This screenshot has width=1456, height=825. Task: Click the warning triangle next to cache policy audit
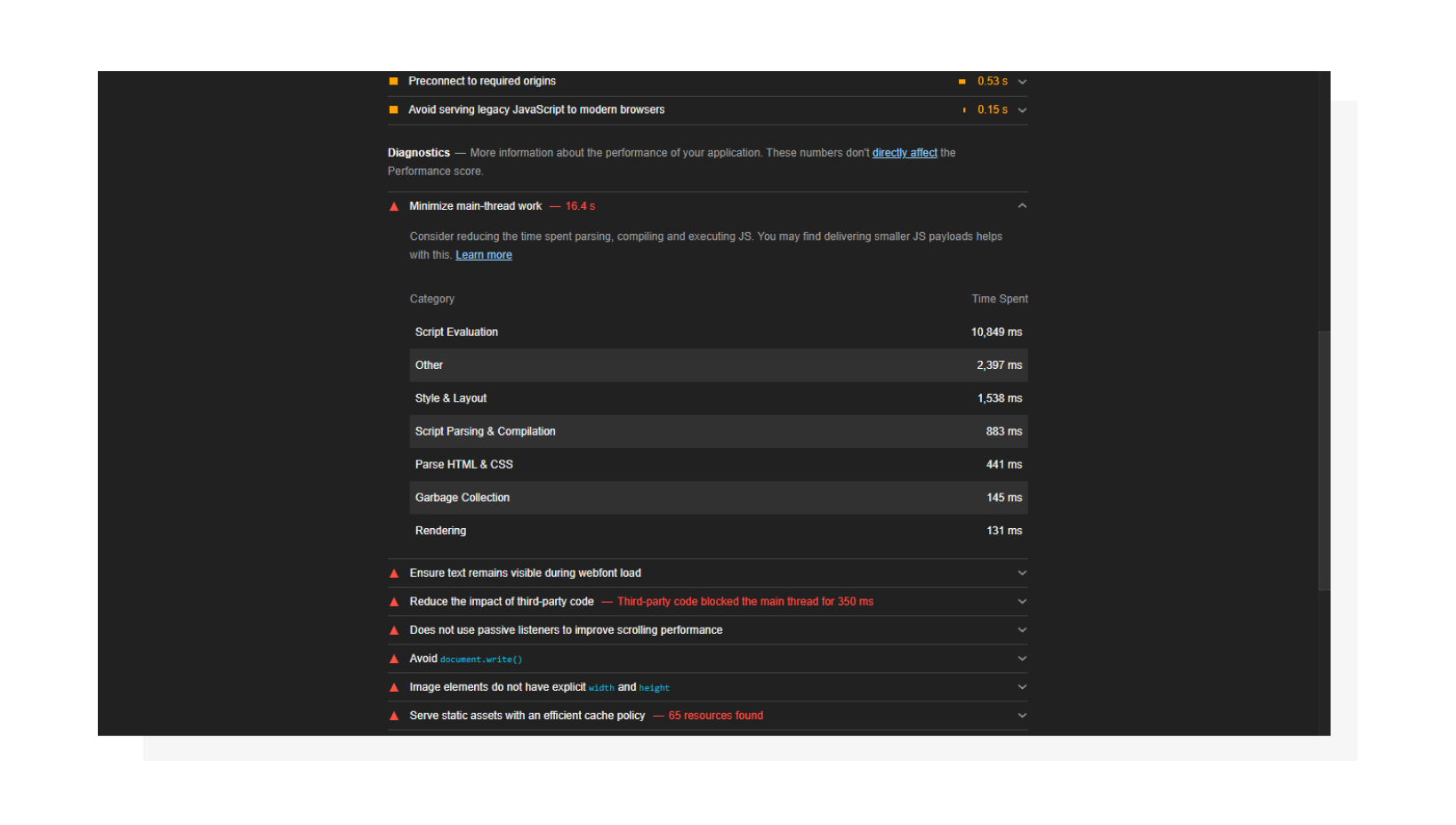coord(394,716)
